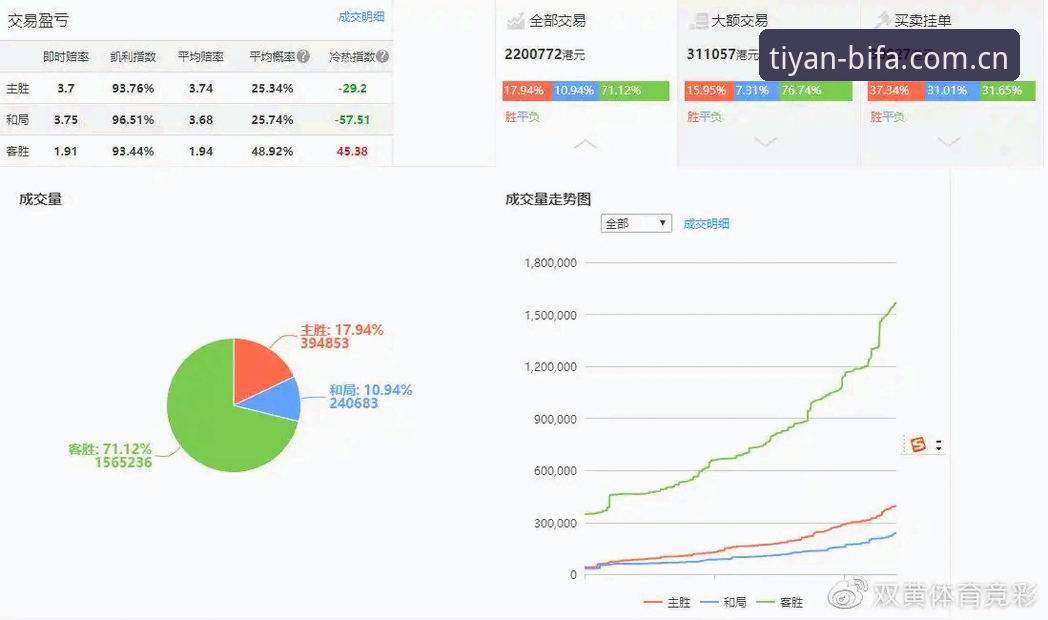Click the green 31.65% segment under 买卖挂单
The height and width of the screenshot is (620, 1048).
(x=1007, y=91)
